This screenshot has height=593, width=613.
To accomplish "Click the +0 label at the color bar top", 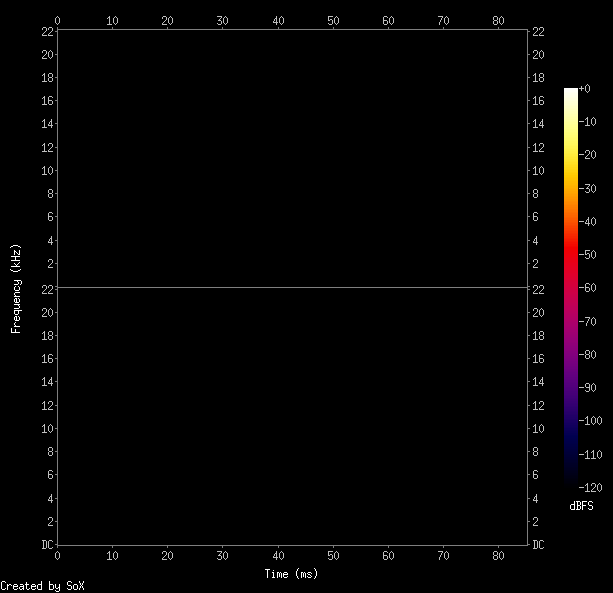I will point(587,89).
